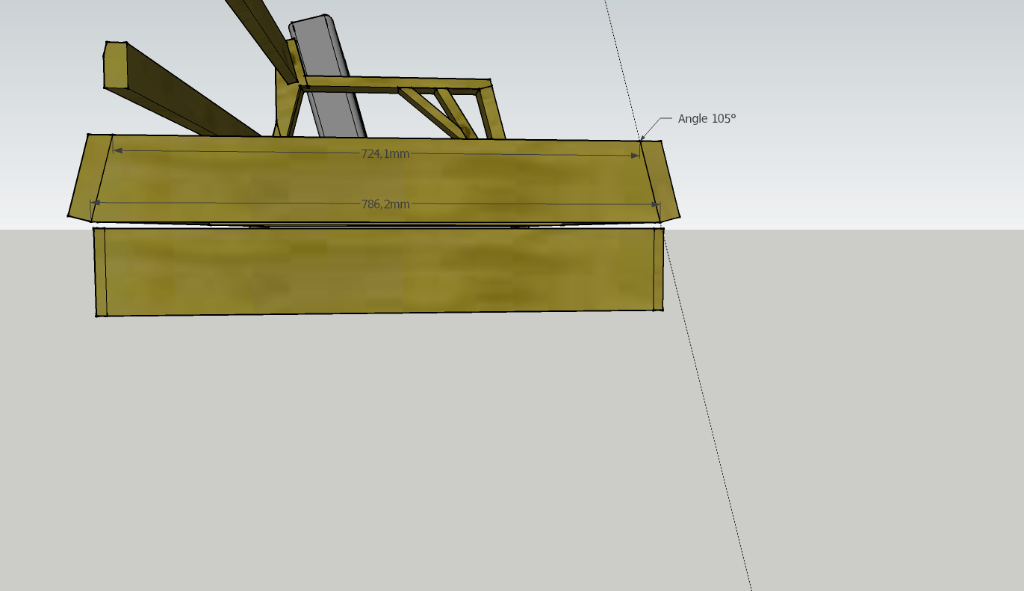Select the lower rectangular wooden board
This screenshot has height=591, width=1024.
(x=379, y=271)
